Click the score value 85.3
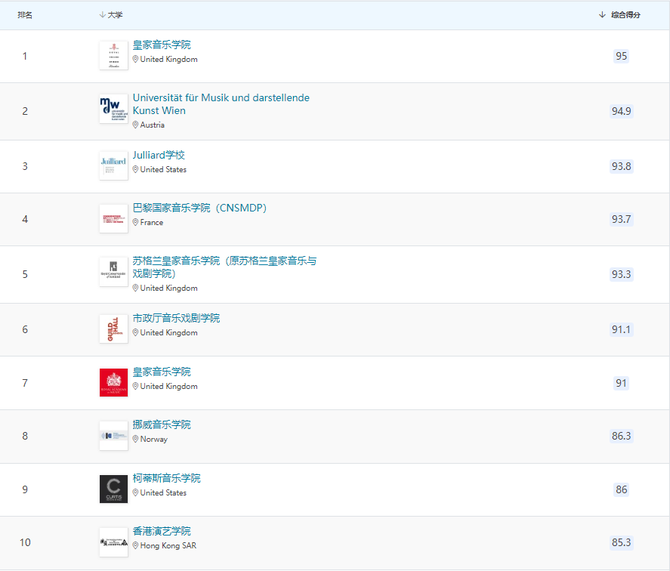This screenshot has height=571, width=670. [621, 542]
